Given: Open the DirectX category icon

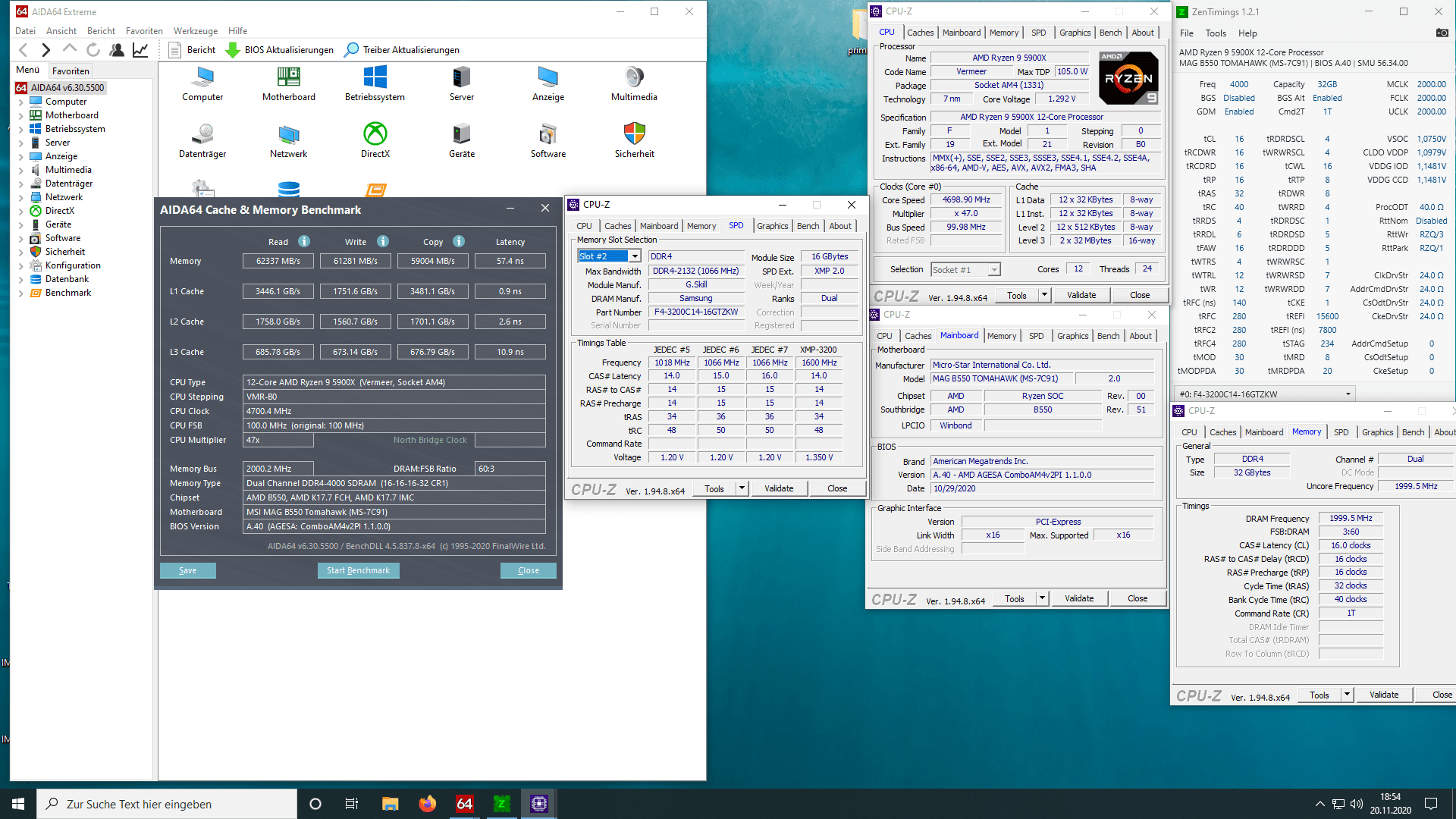Looking at the screenshot, I should [x=375, y=140].
